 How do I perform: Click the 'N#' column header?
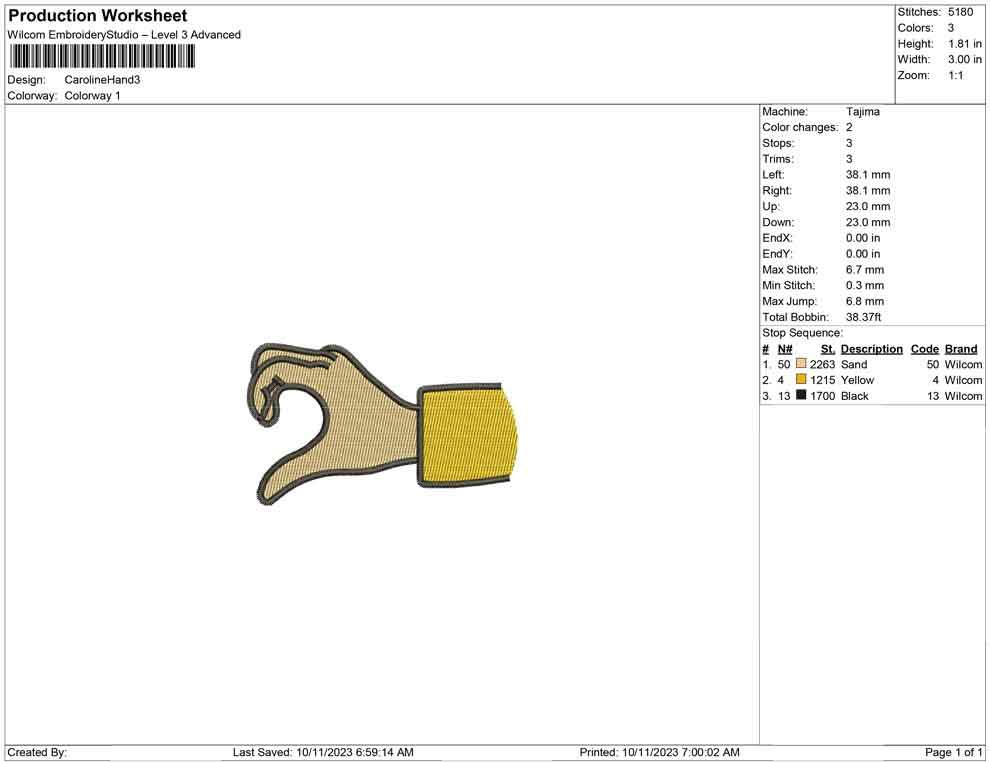click(x=785, y=349)
